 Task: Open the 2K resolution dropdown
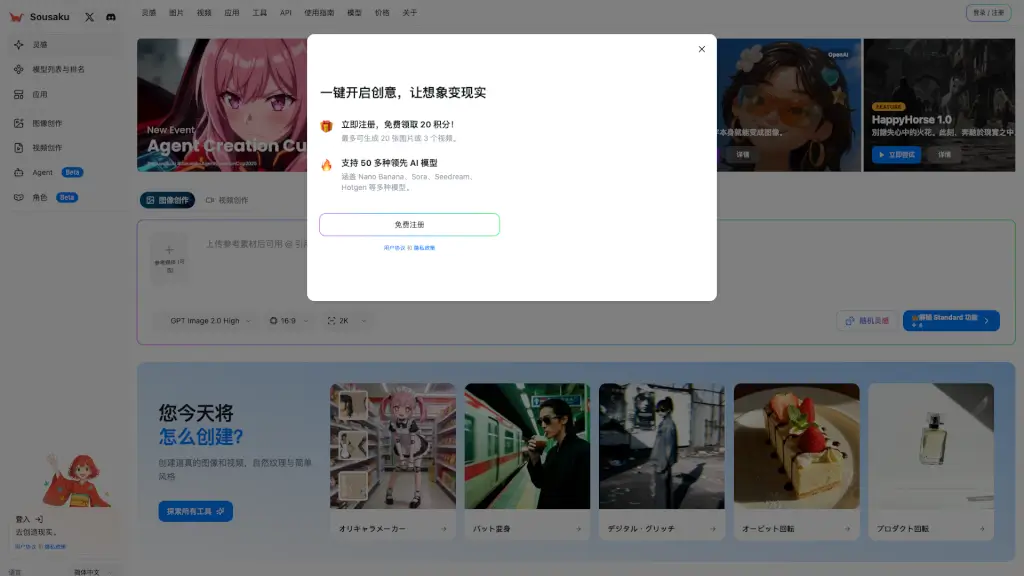click(340, 321)
